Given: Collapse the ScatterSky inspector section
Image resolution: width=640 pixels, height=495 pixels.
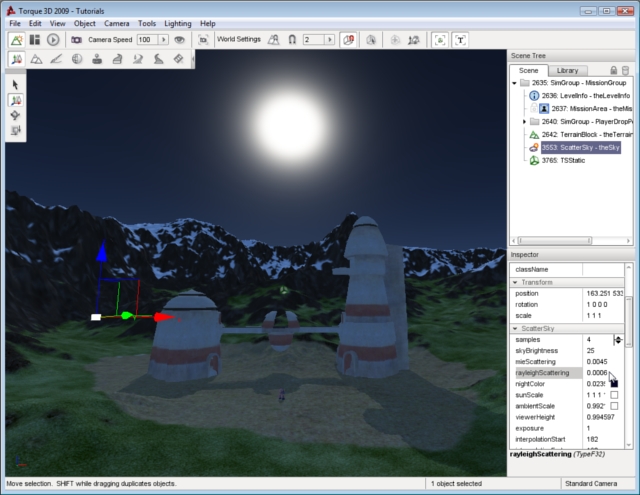Looking at the screenshot, I should [513, 328].
